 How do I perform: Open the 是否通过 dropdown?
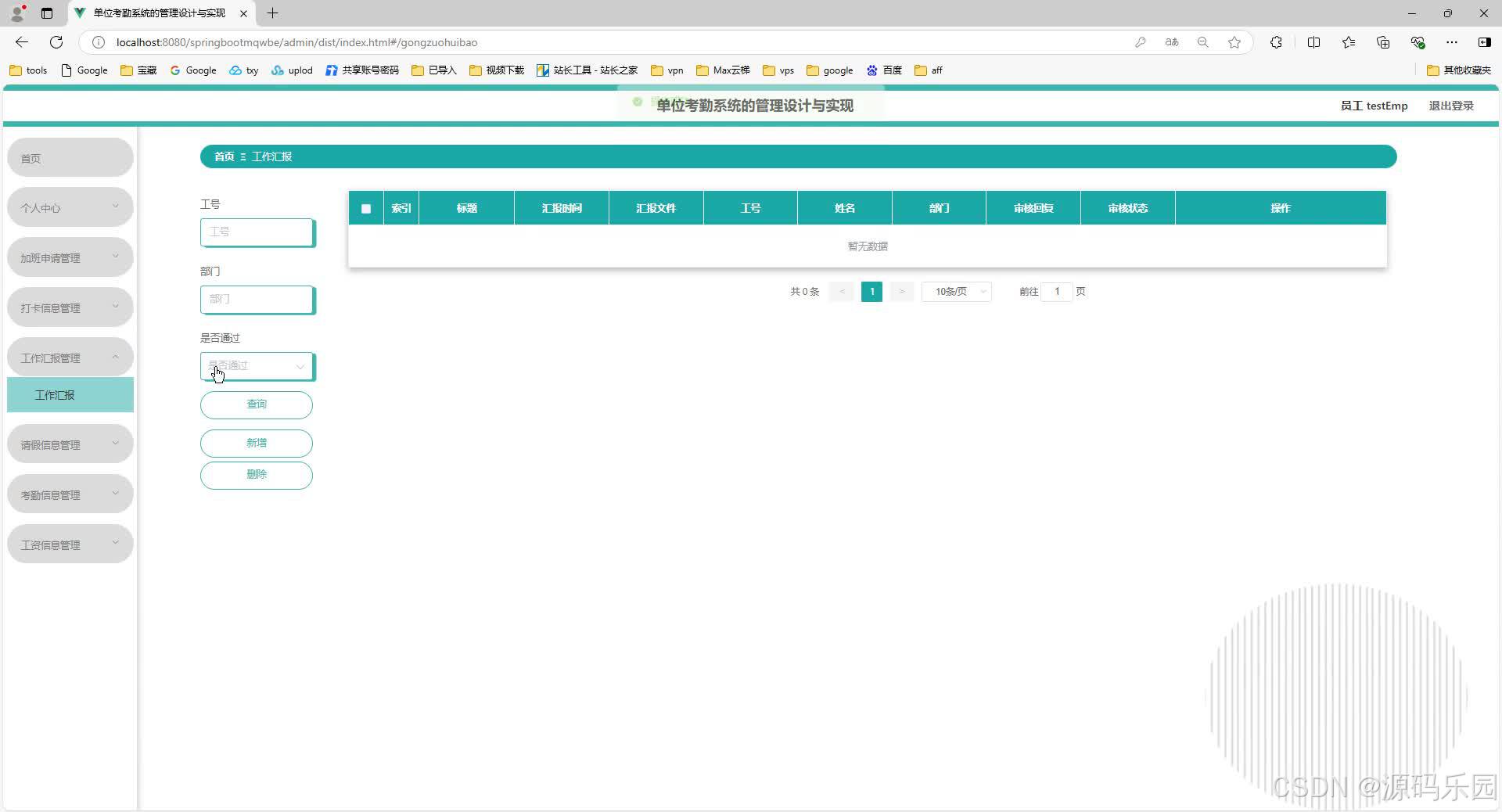tap(257, 366)
